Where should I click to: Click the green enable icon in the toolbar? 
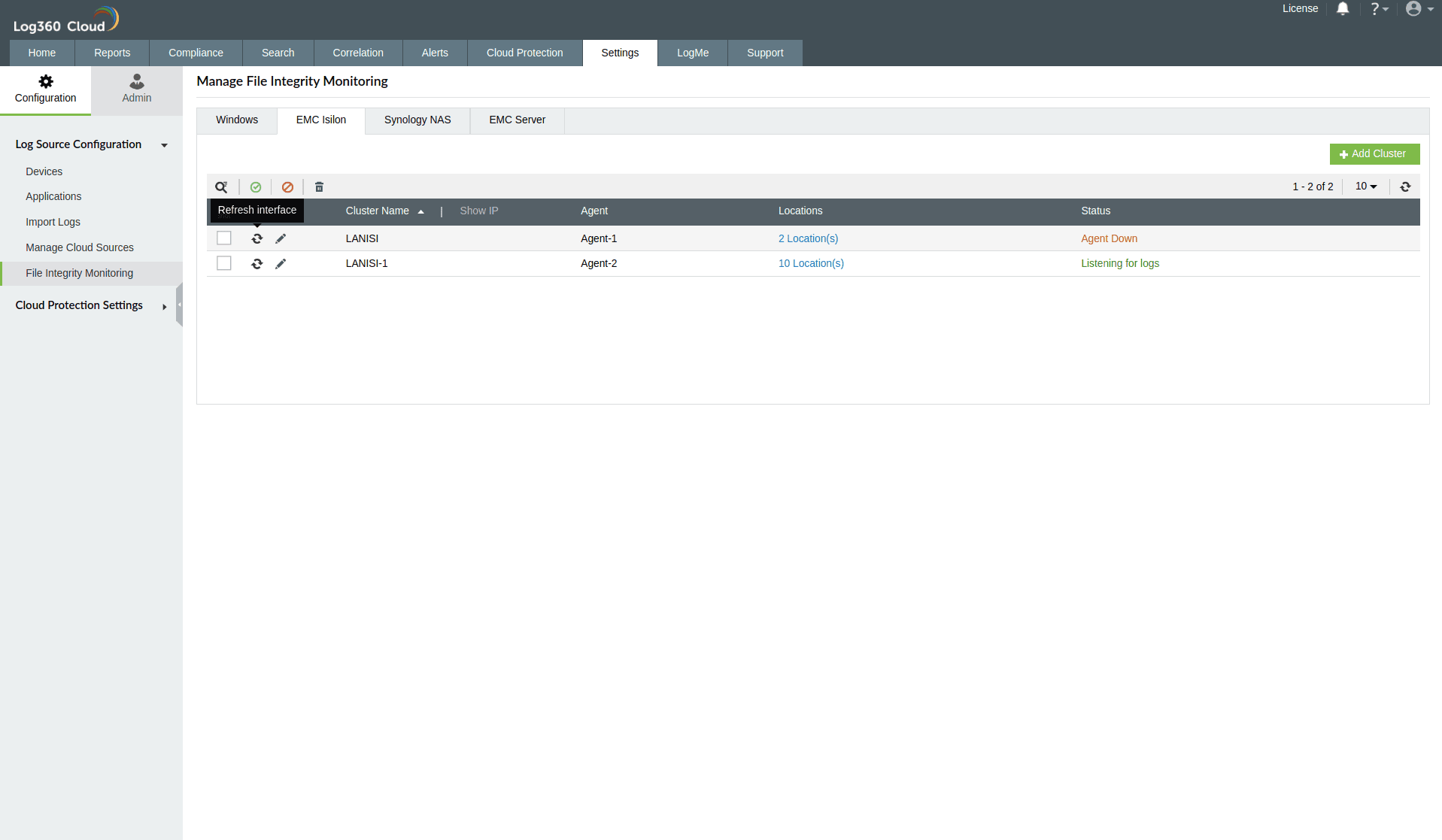256,186
